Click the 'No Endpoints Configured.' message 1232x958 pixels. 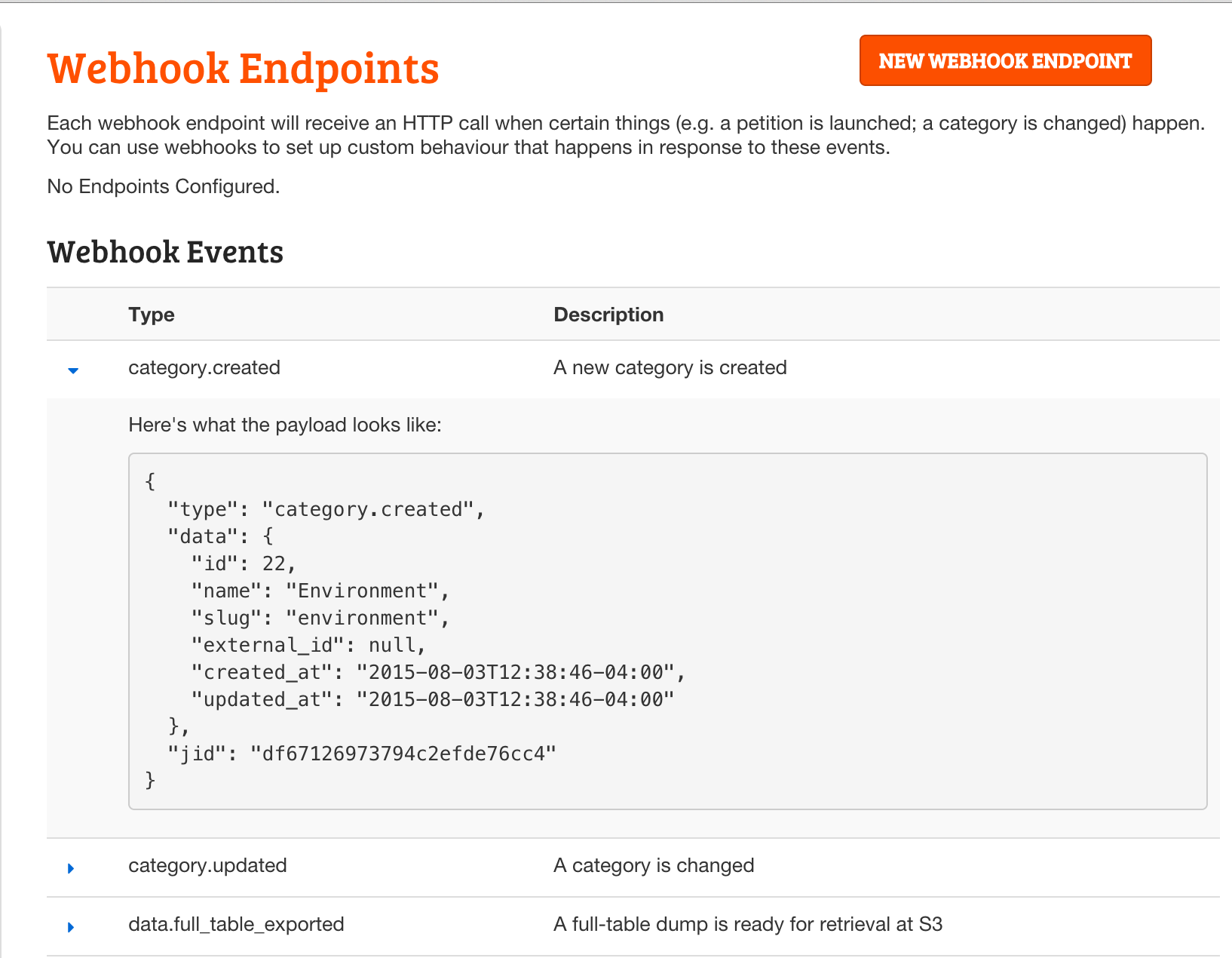point(164,186)
